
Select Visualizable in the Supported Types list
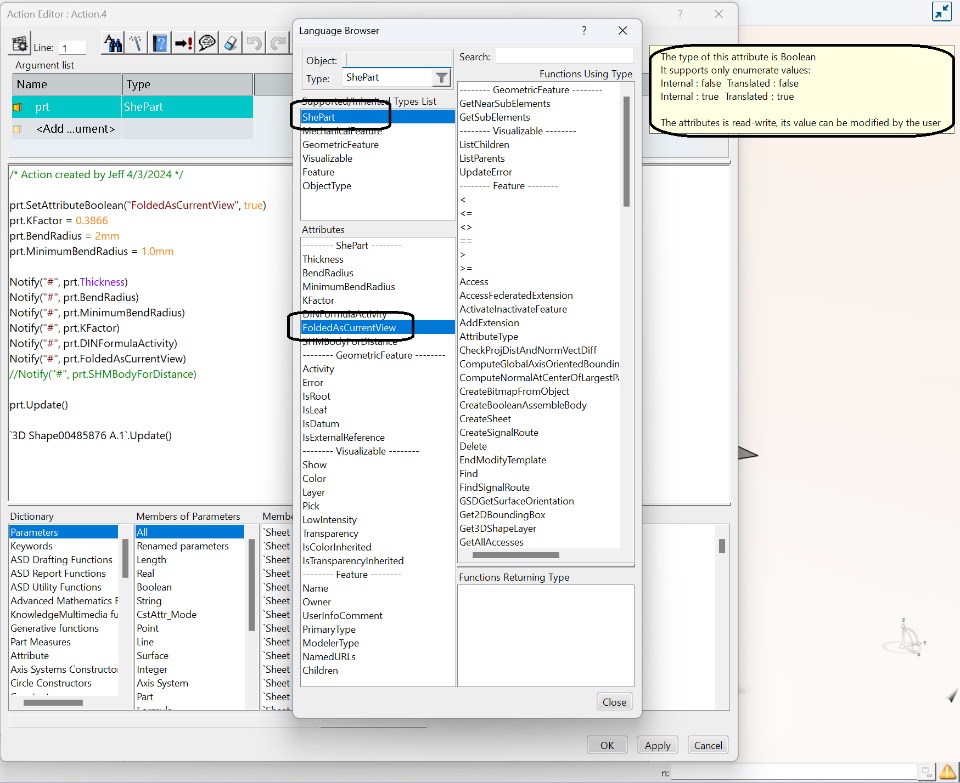[328, 158]
